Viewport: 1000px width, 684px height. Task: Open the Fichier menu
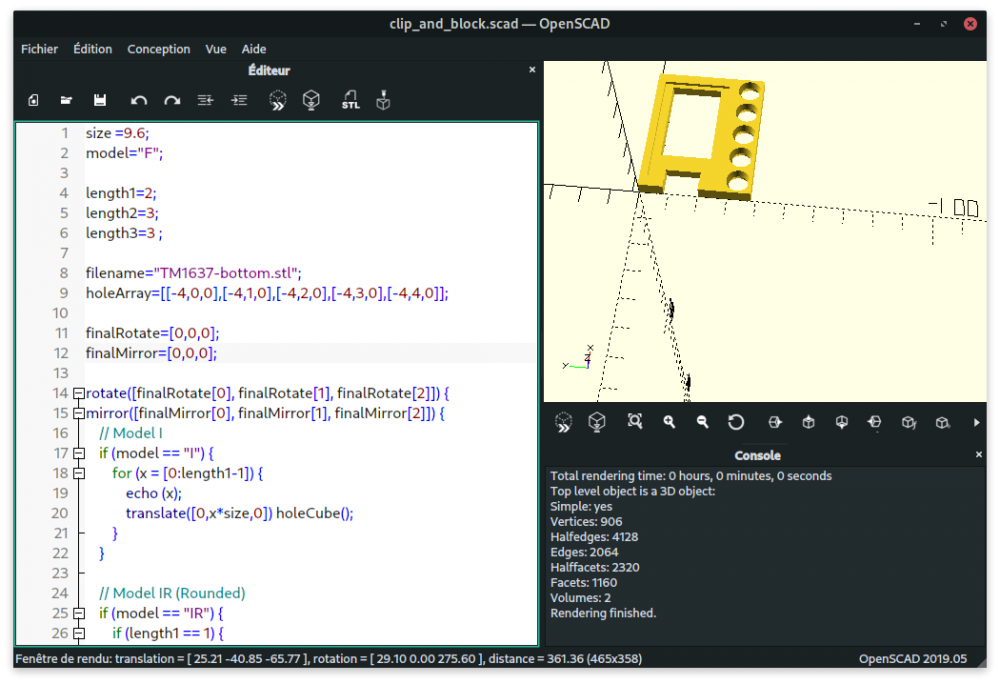tap(40, 49)
